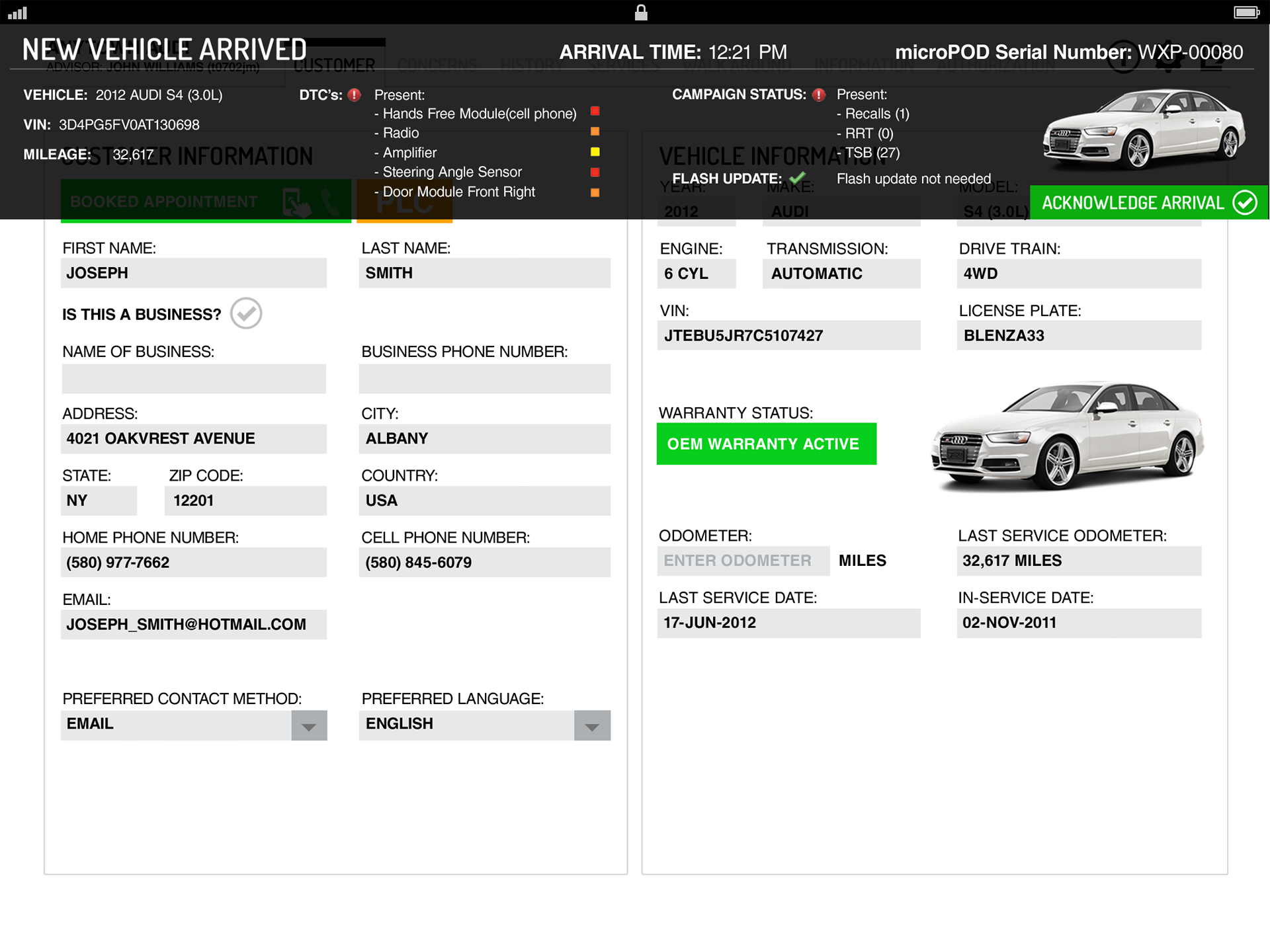Click the Flash Update green checkmark icon
1270x952 pixels.
tap(798, 178)
